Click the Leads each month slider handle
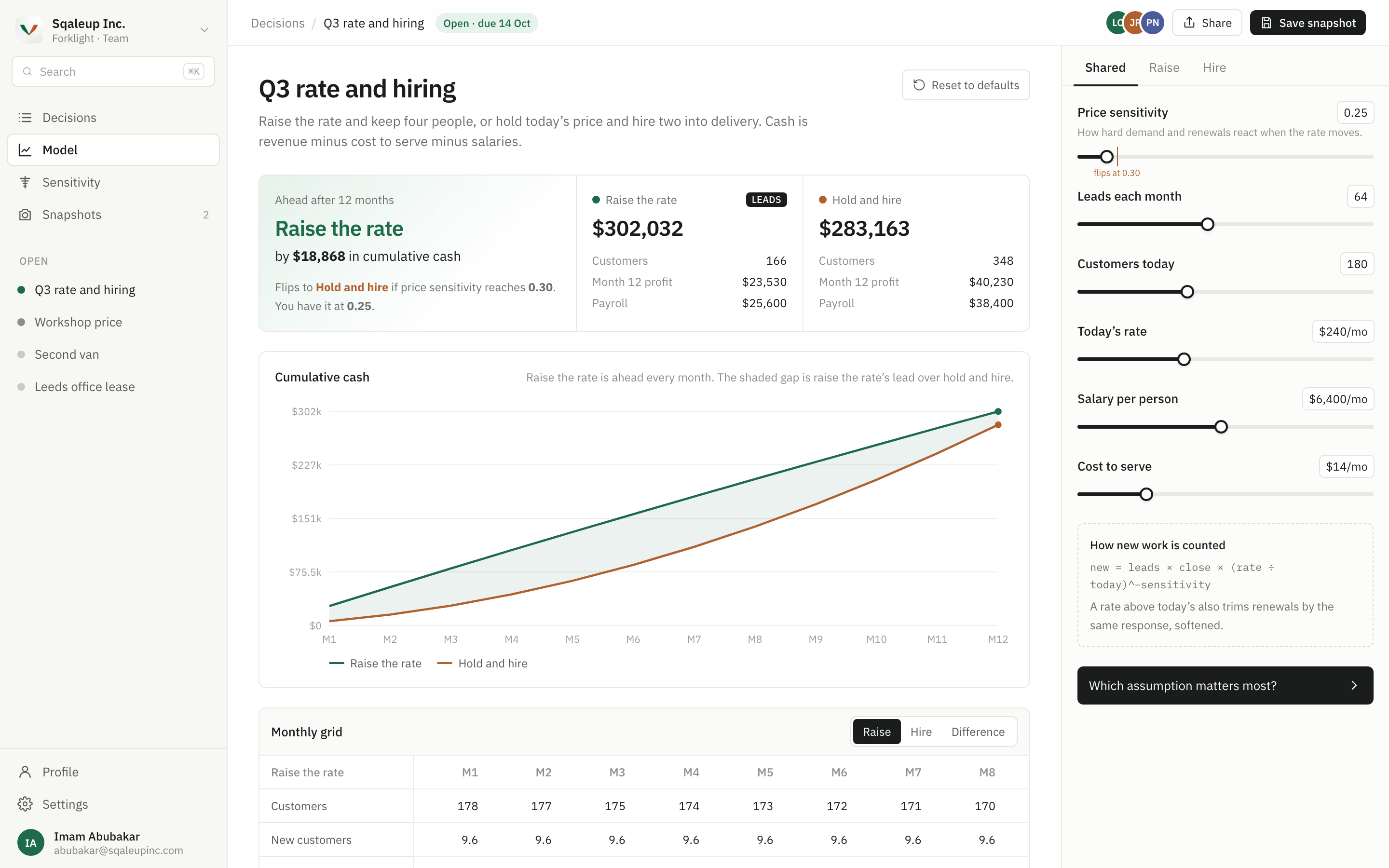The image size is (1389, 868). point(1208,224)
